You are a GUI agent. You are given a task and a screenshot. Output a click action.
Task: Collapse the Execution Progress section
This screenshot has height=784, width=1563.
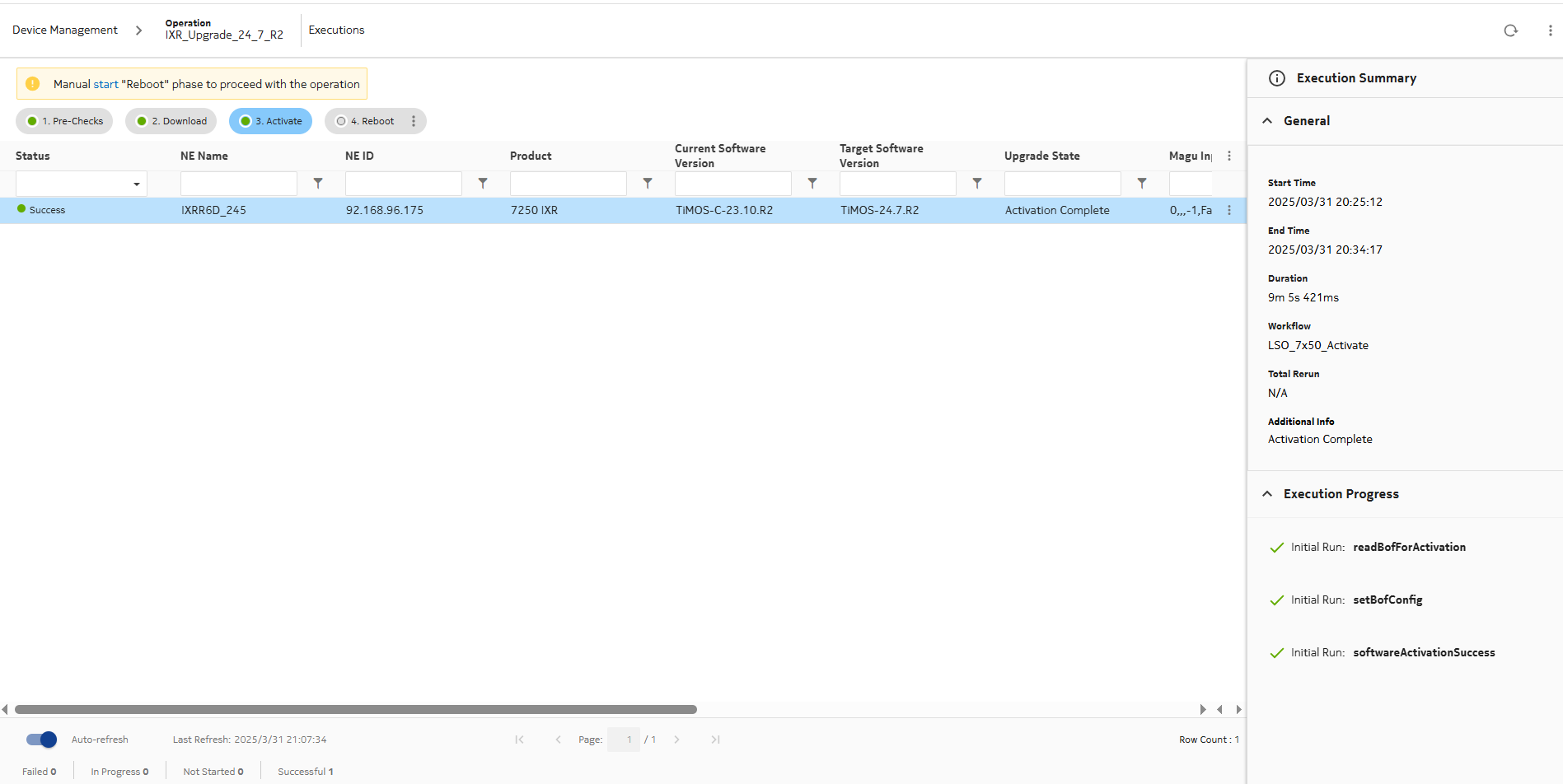tap(1267, 494)
